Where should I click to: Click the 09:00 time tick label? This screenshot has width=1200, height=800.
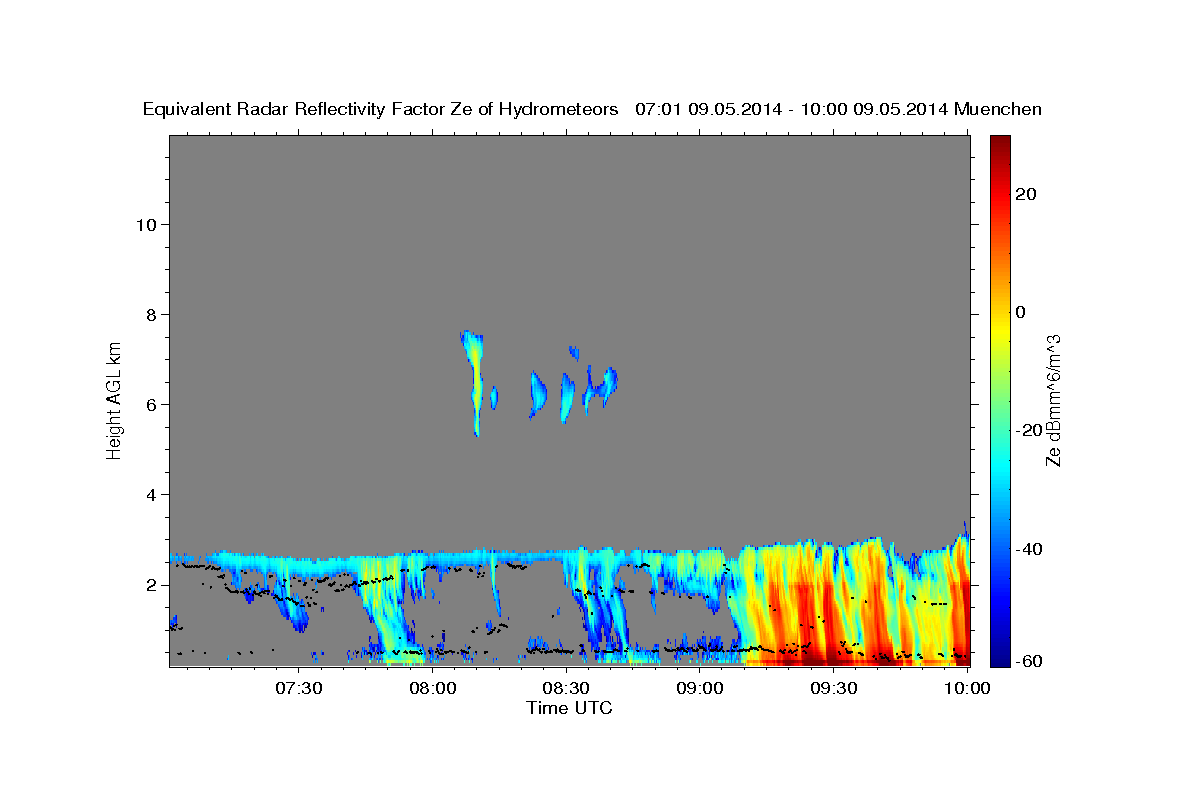click(x=700, y=688)
